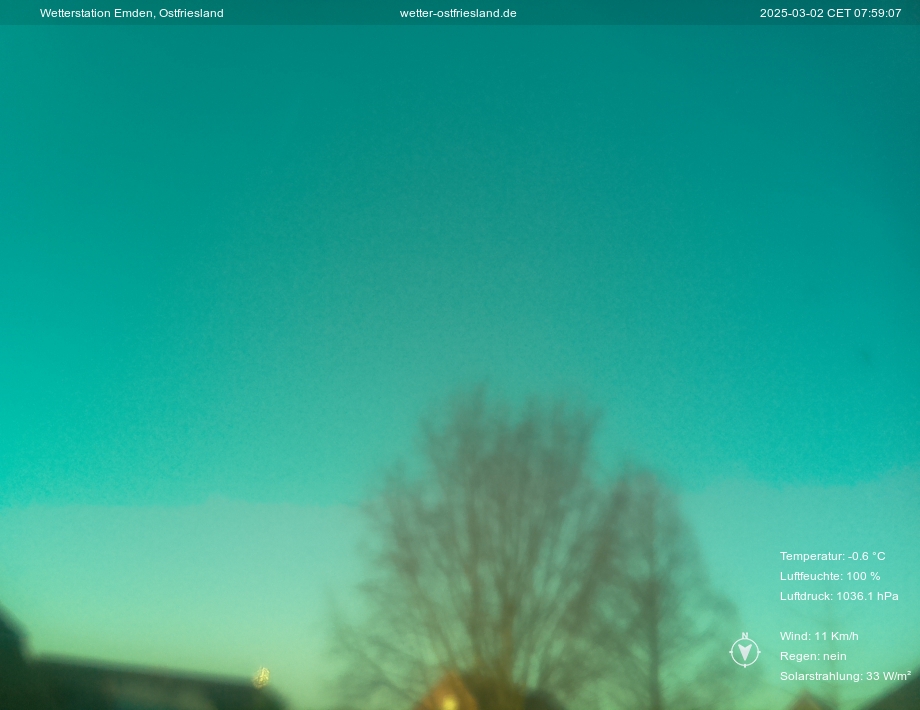Click the glowing street lamp at bottom left
The height and width of the screenshot is (710, 920).
tap(262, 677)
